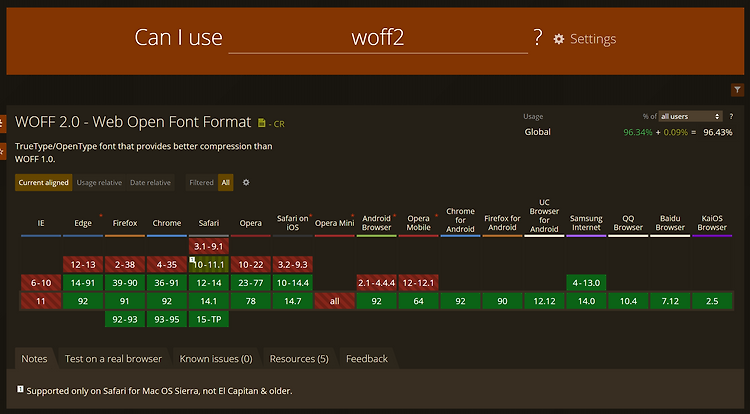Click Opera 23-77 cell
This screenshot has height=414, width=750.
[251, 283]
